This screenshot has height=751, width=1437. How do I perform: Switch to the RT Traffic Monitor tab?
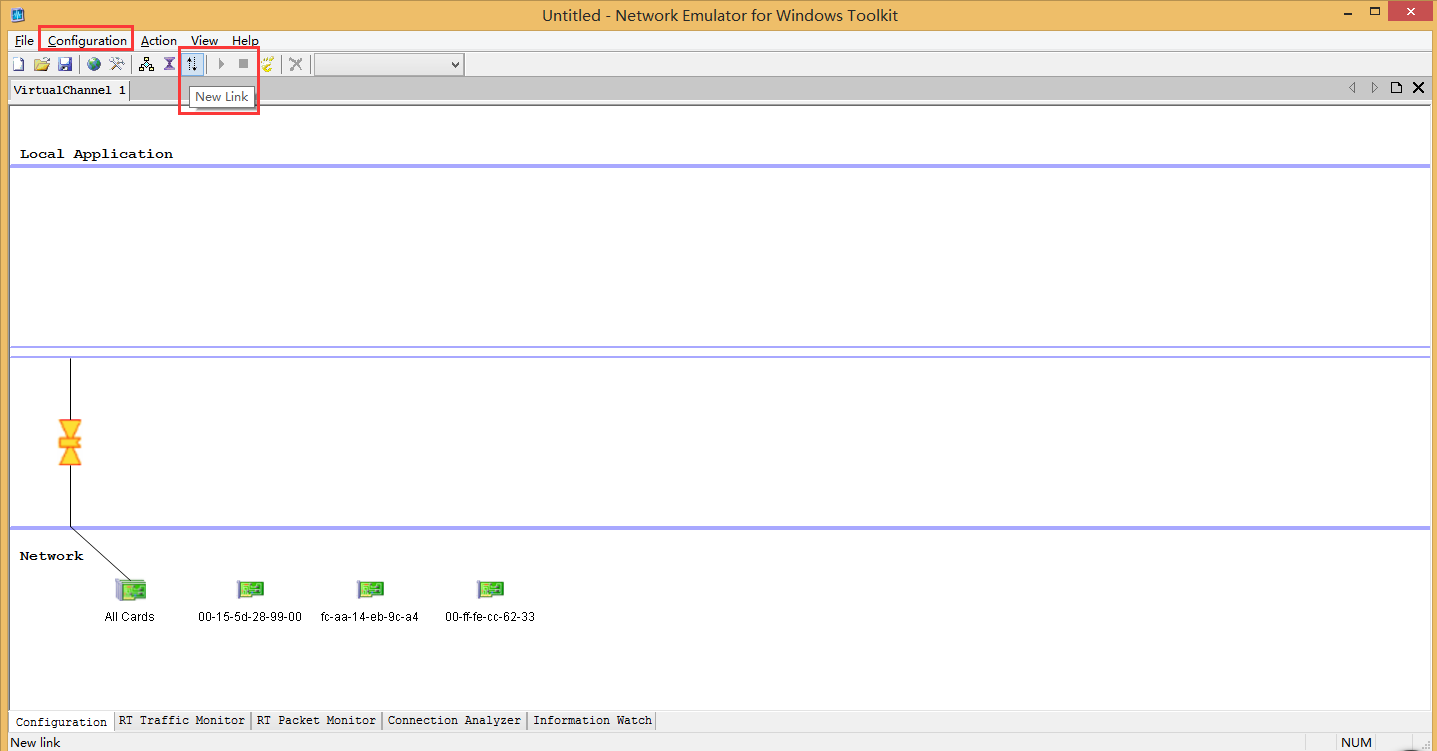[181, 720]
